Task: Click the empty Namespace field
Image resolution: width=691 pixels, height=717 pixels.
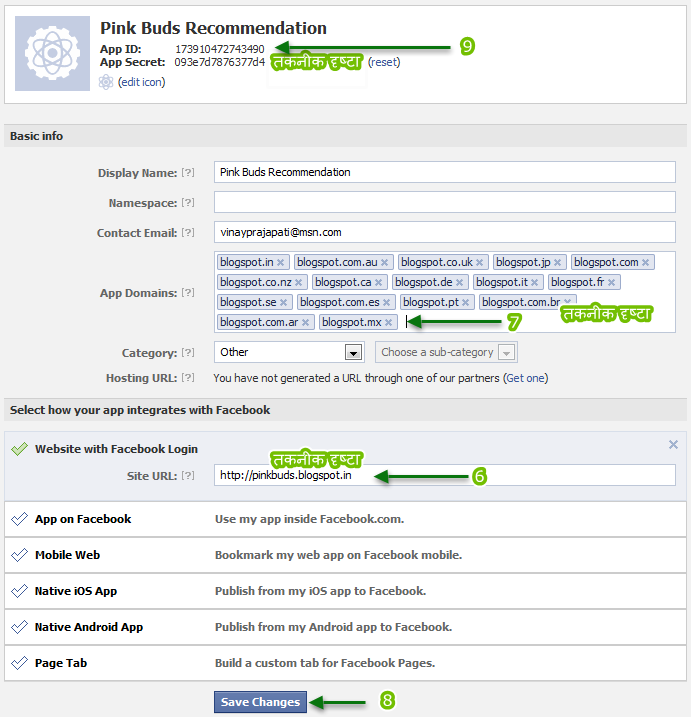Action: point(445,202)
